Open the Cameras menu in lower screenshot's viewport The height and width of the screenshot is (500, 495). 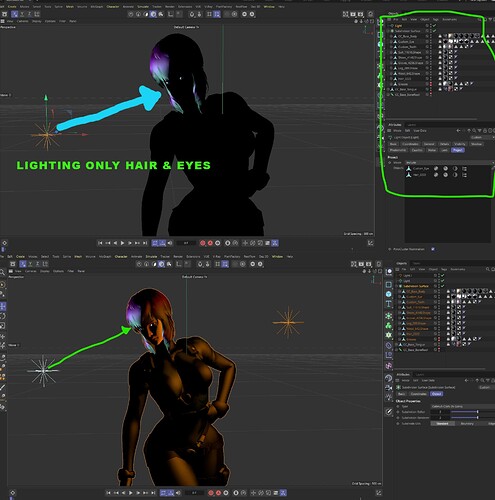[31, 271]
